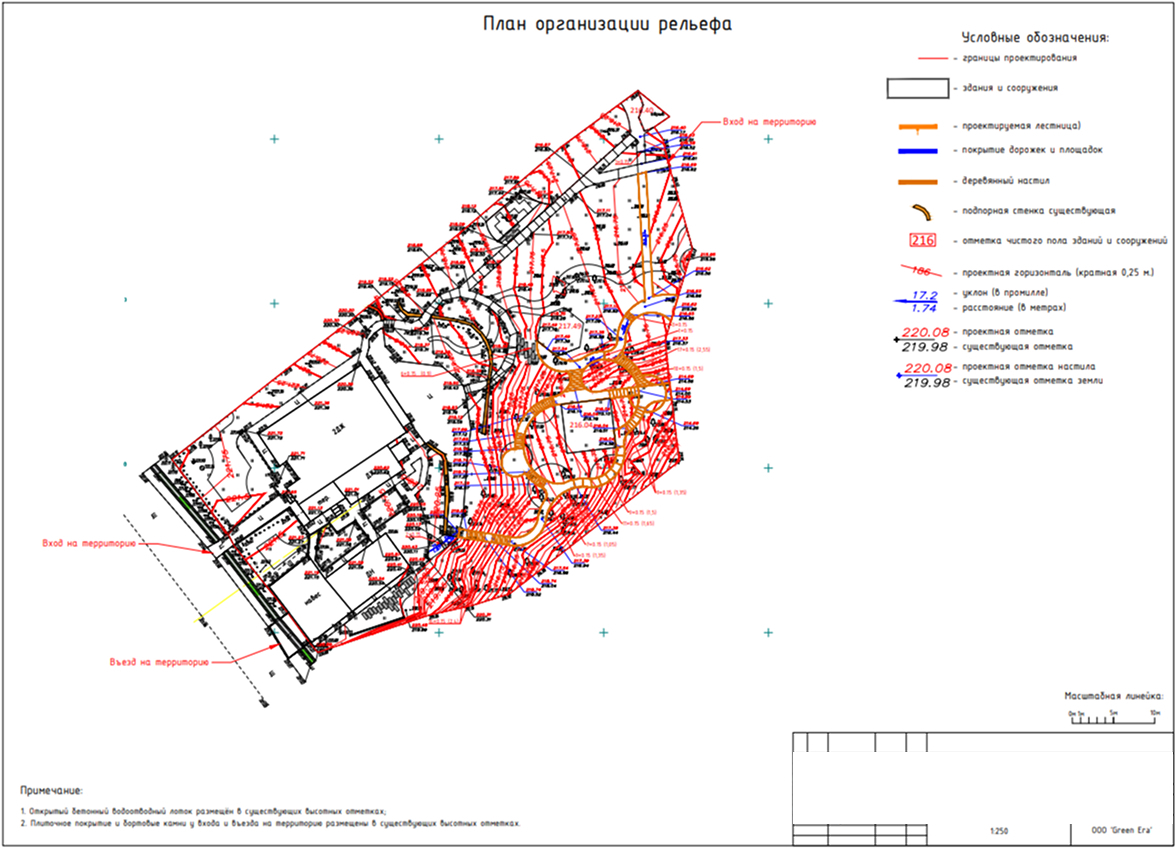Select the buildings rectangle symbol in legend
The width and height of the screenshot is (1176, 849).
[x=918, y=88]
